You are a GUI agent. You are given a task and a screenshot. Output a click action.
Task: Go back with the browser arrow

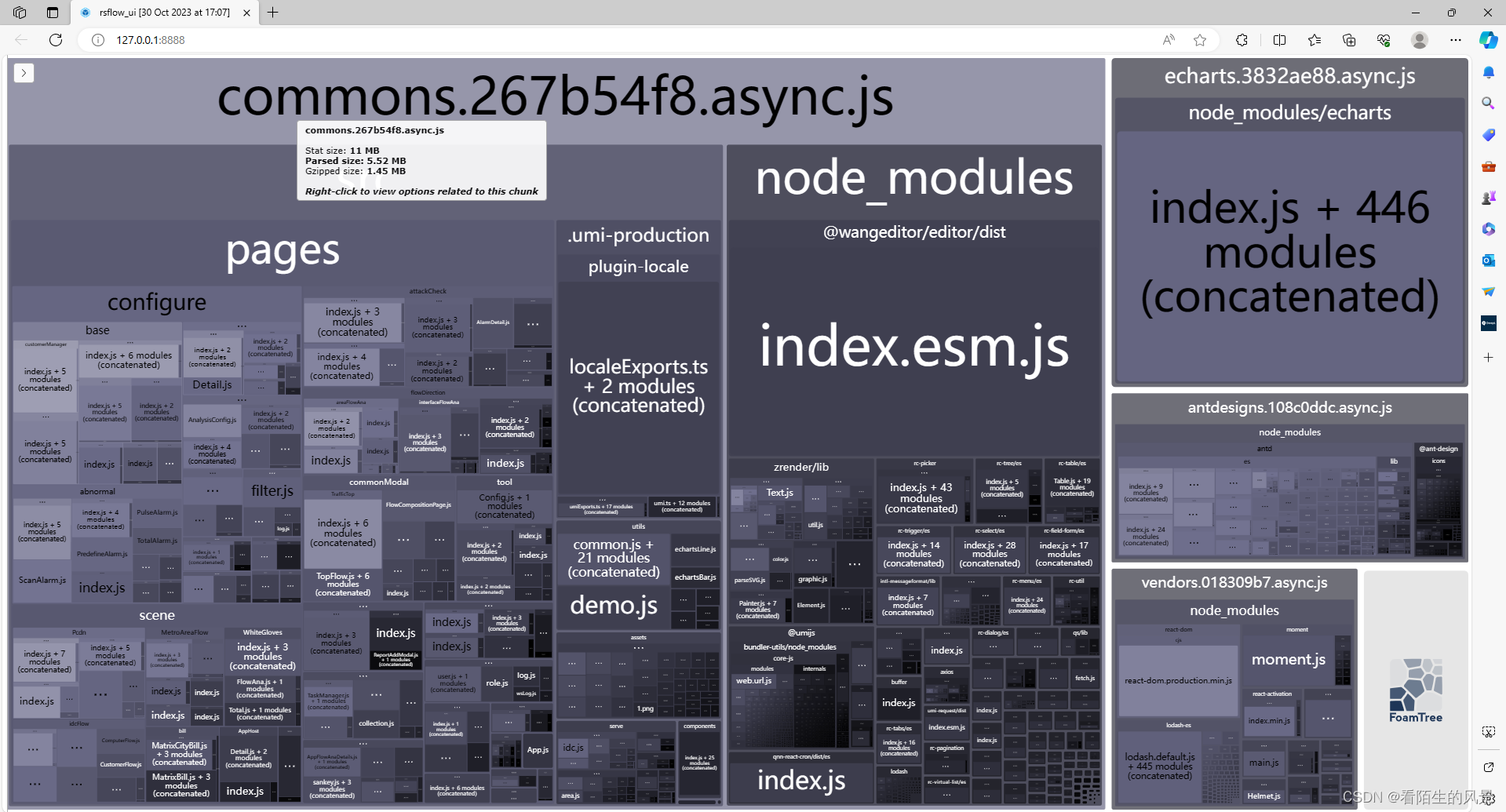(x=21, y=40)
